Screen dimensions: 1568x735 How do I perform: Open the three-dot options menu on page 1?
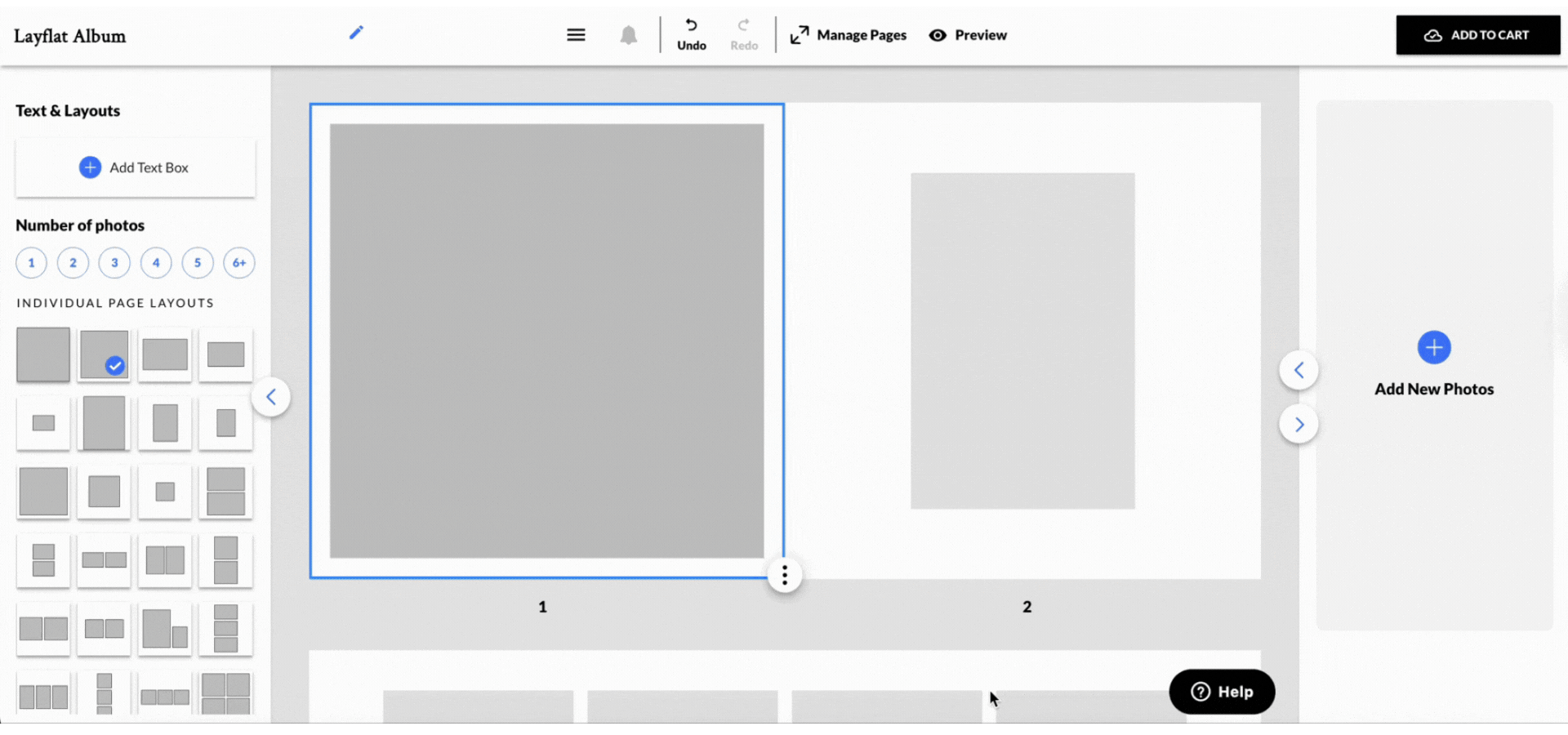[784, 575]
